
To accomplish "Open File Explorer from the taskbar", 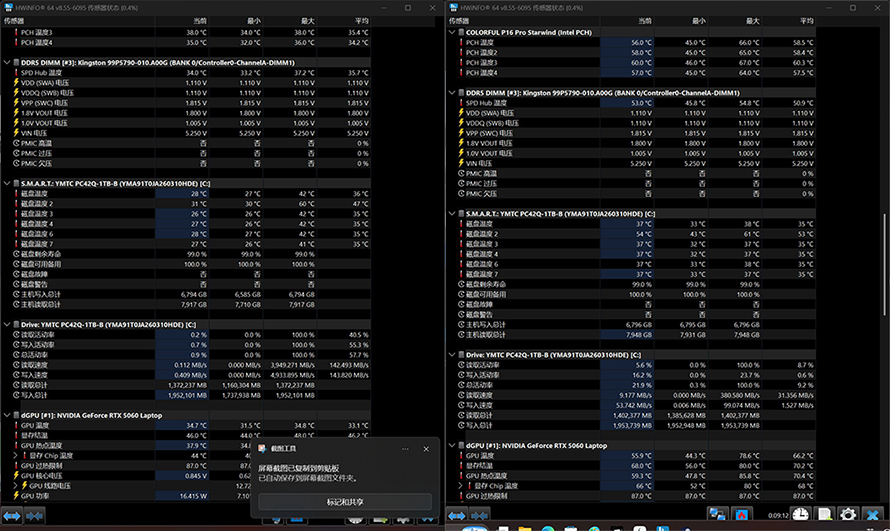I will coord(525,528).
